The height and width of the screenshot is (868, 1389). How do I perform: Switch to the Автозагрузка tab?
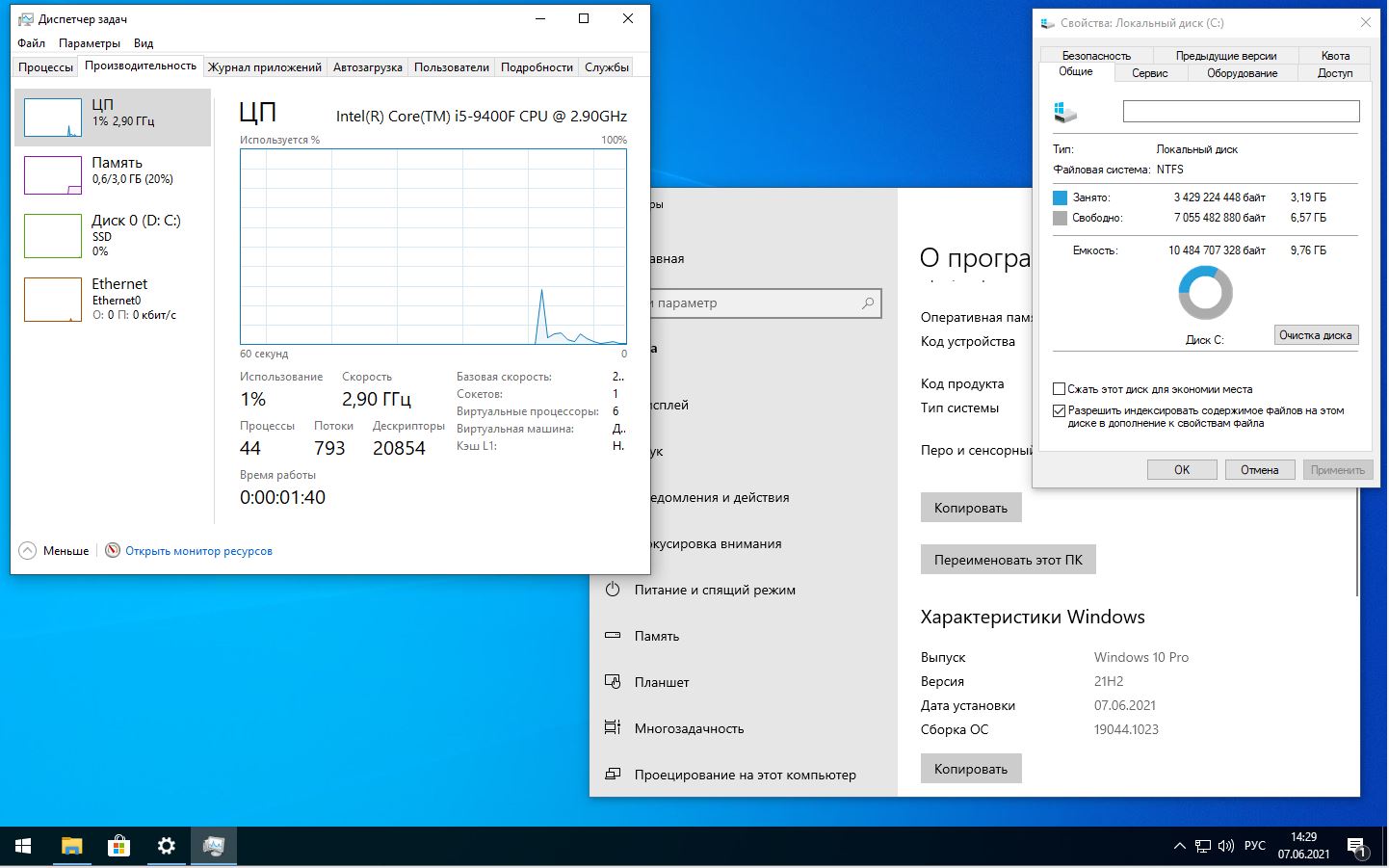[x=367, y=67]
